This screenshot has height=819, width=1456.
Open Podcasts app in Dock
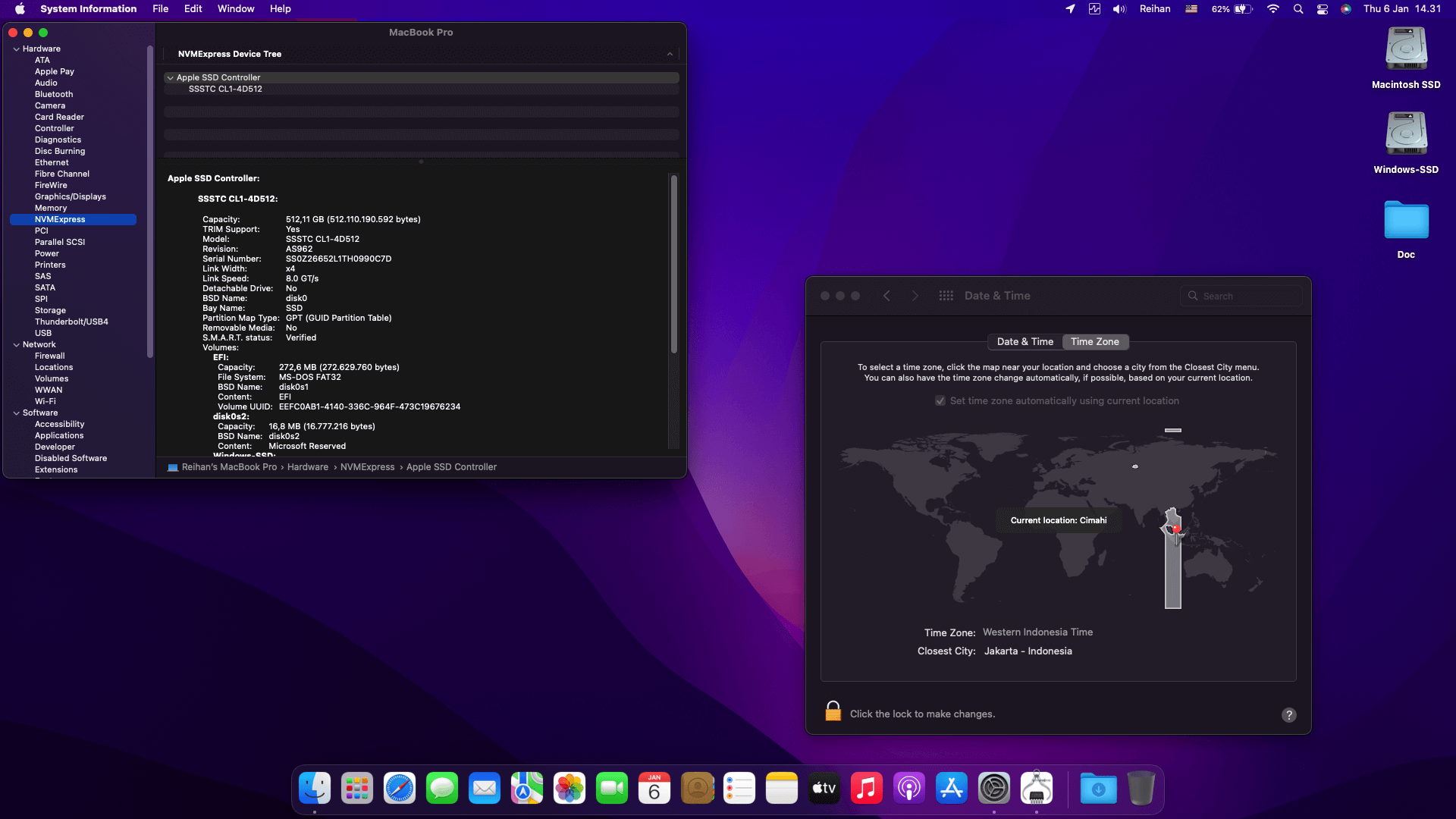pos(909,789)
